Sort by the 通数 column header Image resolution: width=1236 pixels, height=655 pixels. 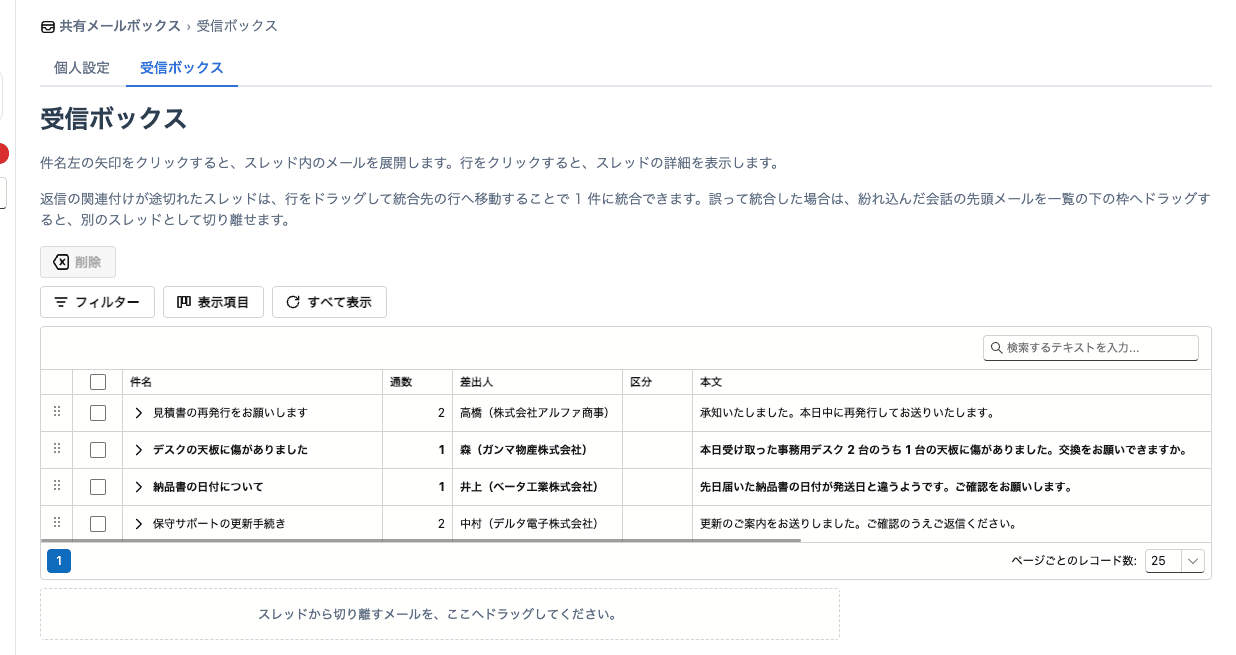pyautogui.click(x=417, y=382)
